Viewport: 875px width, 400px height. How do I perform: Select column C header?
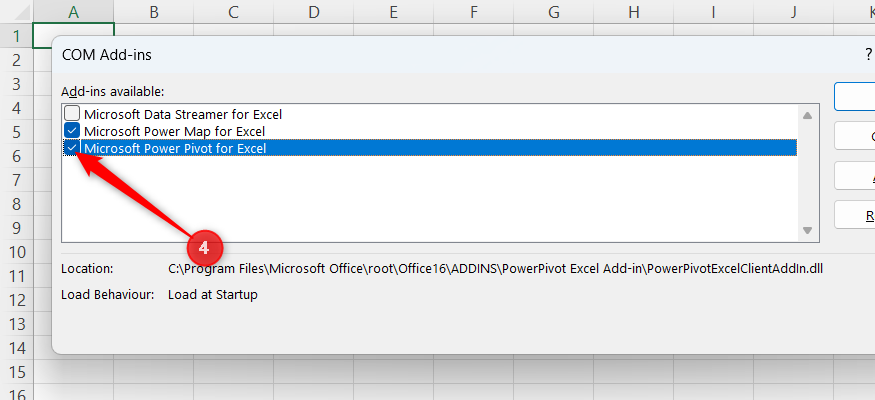click(x=233, y=12)
